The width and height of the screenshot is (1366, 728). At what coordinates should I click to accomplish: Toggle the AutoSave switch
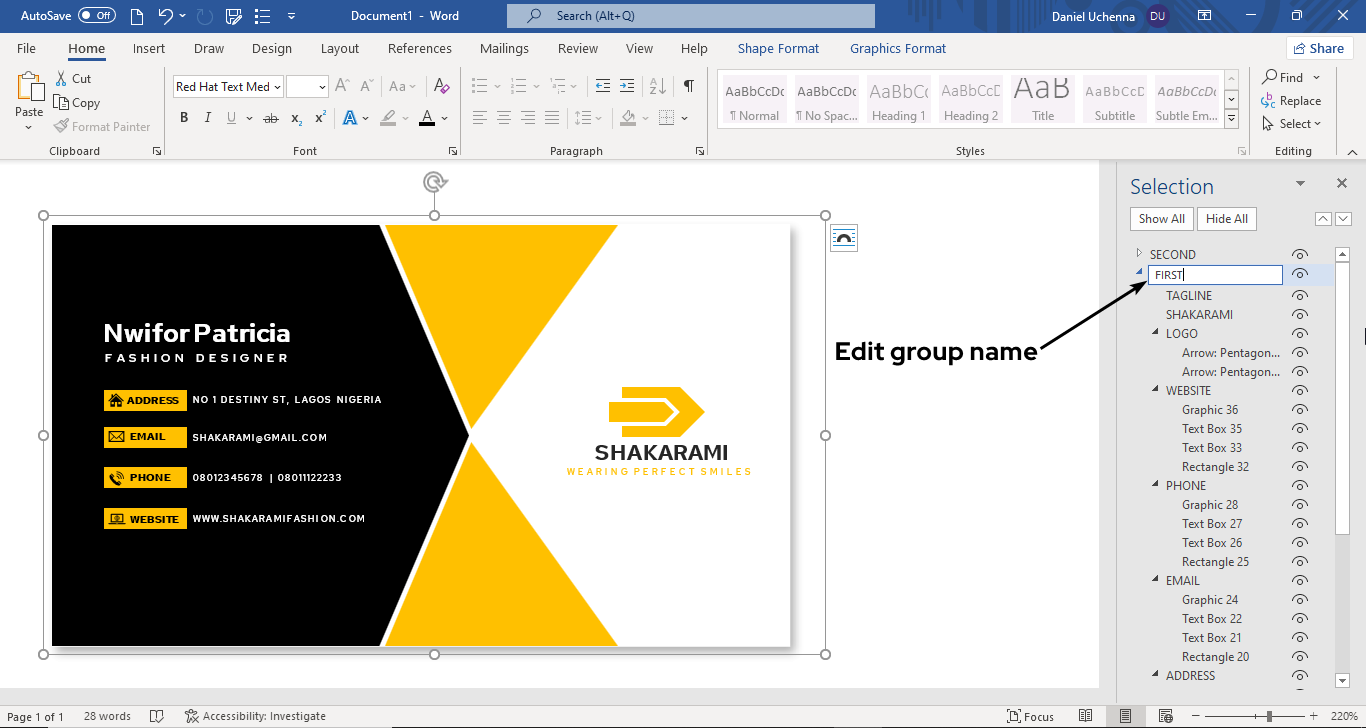pos(97,16)
